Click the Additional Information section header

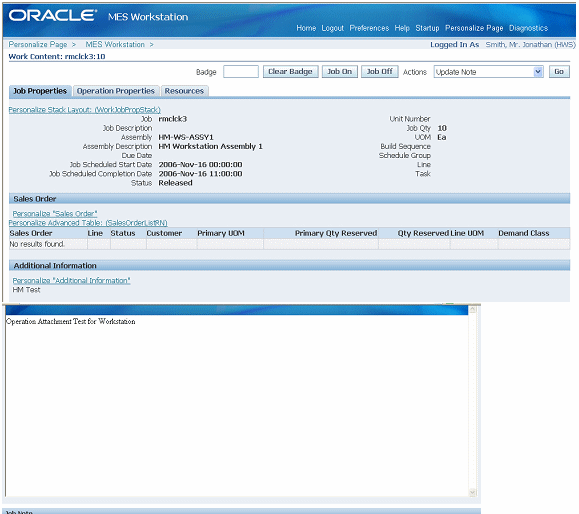pyautogui.click(x=290, y=265)
